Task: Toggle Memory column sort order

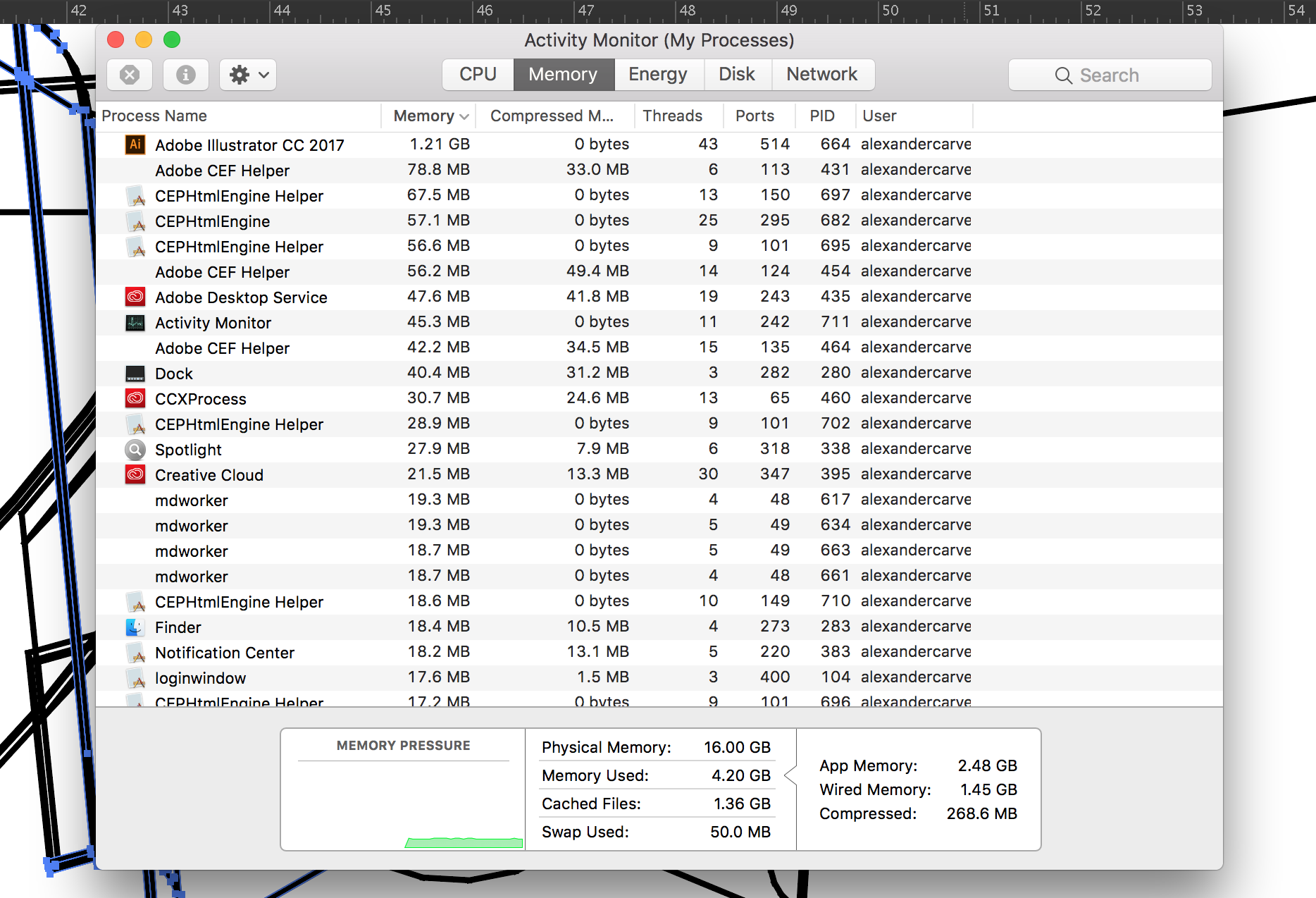Action: point(430,116)
